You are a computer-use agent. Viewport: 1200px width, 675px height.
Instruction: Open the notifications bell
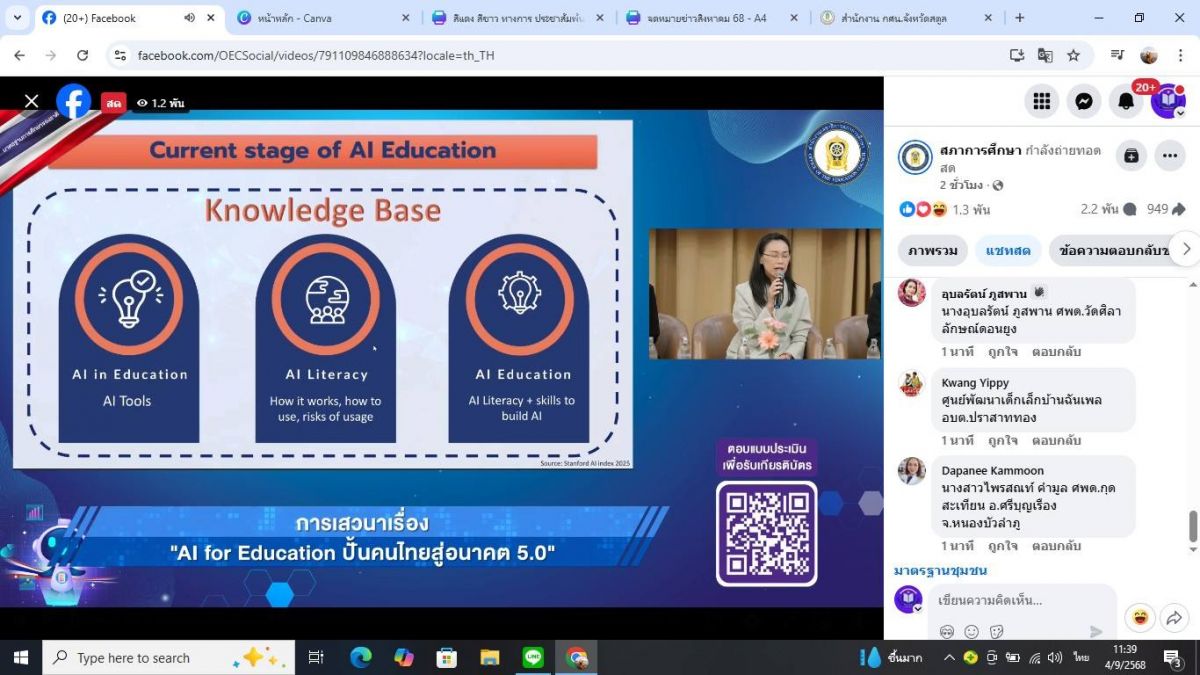(1126, 101)
